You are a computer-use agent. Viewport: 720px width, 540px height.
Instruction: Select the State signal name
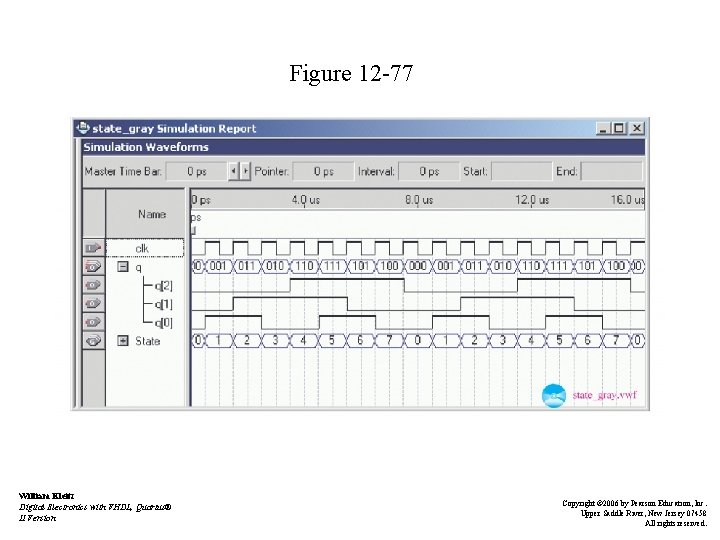tap(147, 341)
